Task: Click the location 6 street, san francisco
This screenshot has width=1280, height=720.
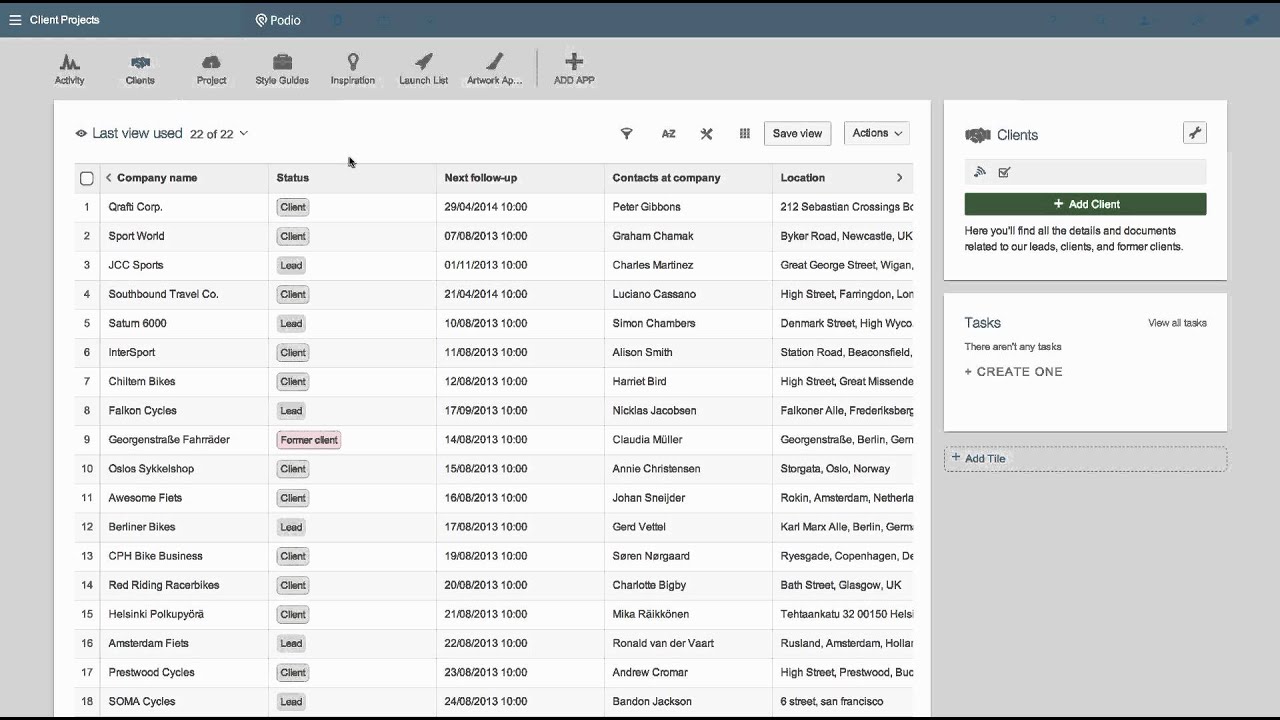Action: [831, 701]
